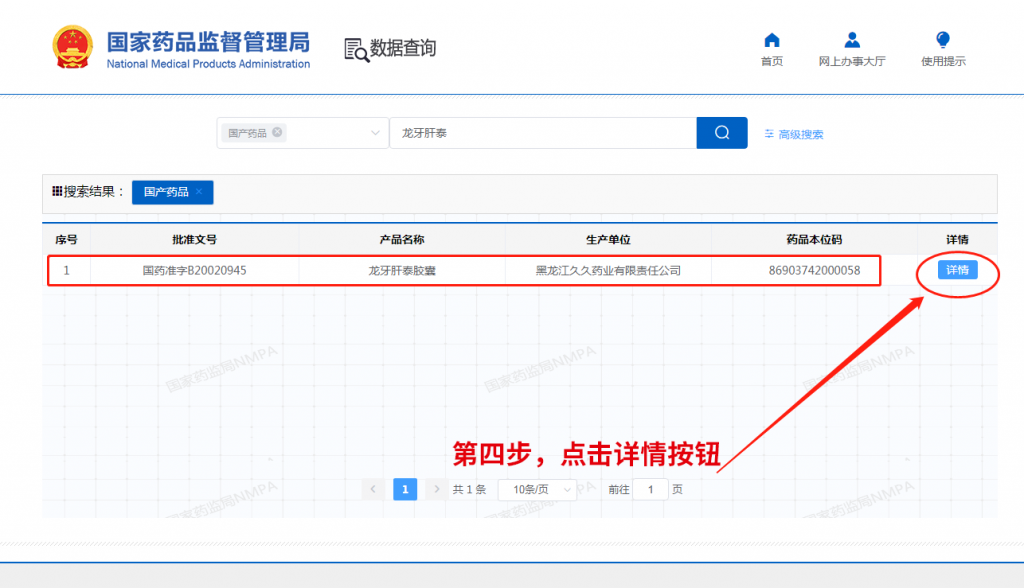Close the 国产药品 search result tab
1024x588 pixels.
[199, 191]
